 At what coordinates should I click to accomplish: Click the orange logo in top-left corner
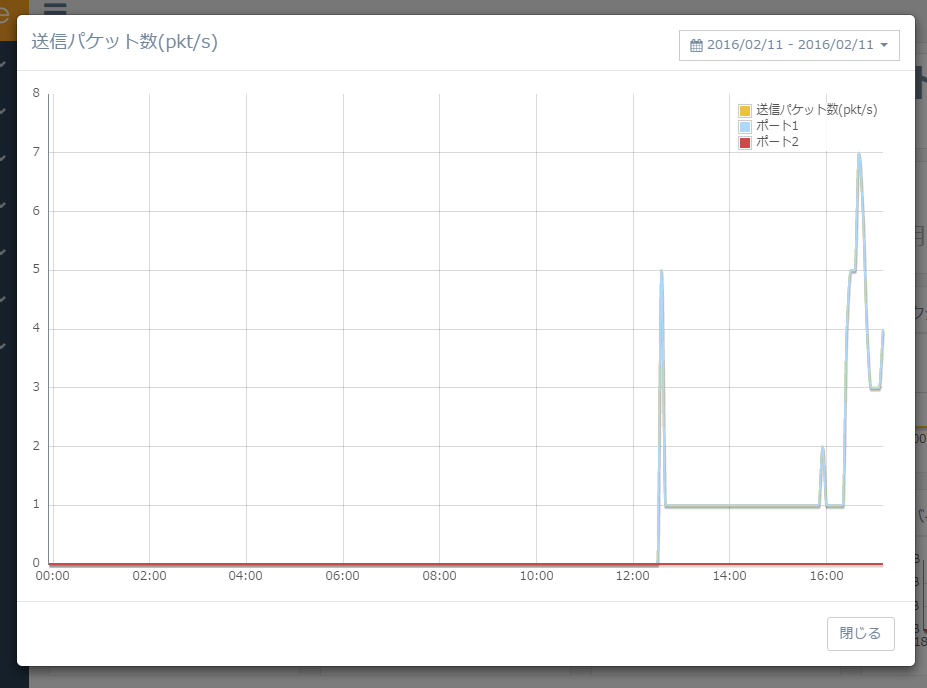[x=8, y=20]
